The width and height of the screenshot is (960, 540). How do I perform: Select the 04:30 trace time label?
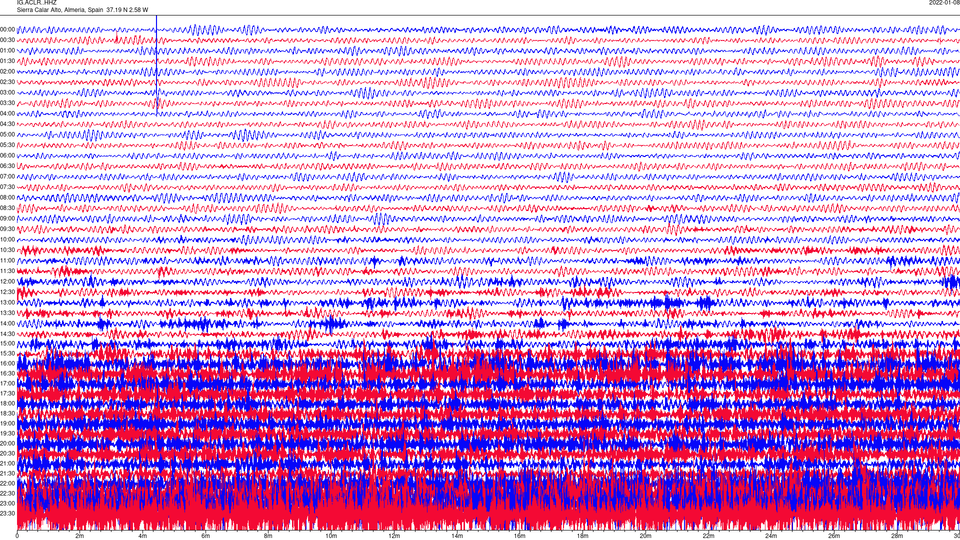[x=7, y=124]
